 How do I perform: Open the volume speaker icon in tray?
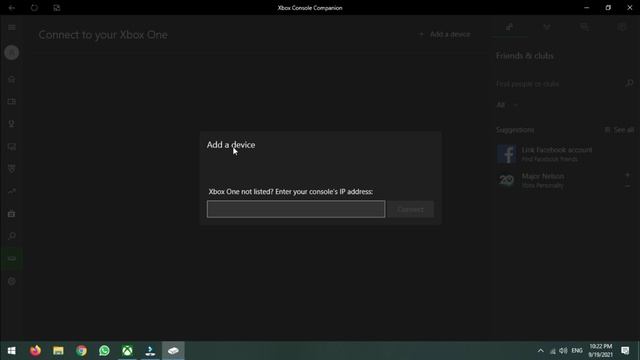click(x=563, y=351)
